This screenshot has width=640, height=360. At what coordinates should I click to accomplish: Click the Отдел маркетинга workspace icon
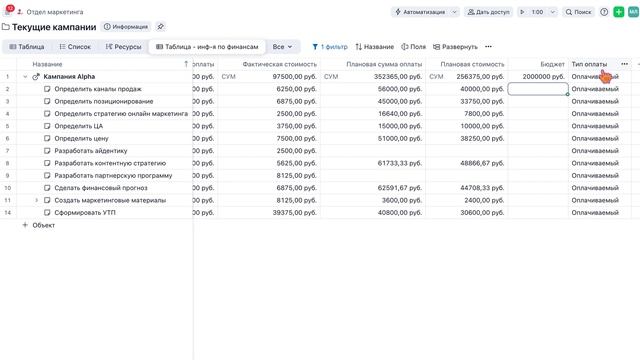pyautogui.click(x=20, y=12)
